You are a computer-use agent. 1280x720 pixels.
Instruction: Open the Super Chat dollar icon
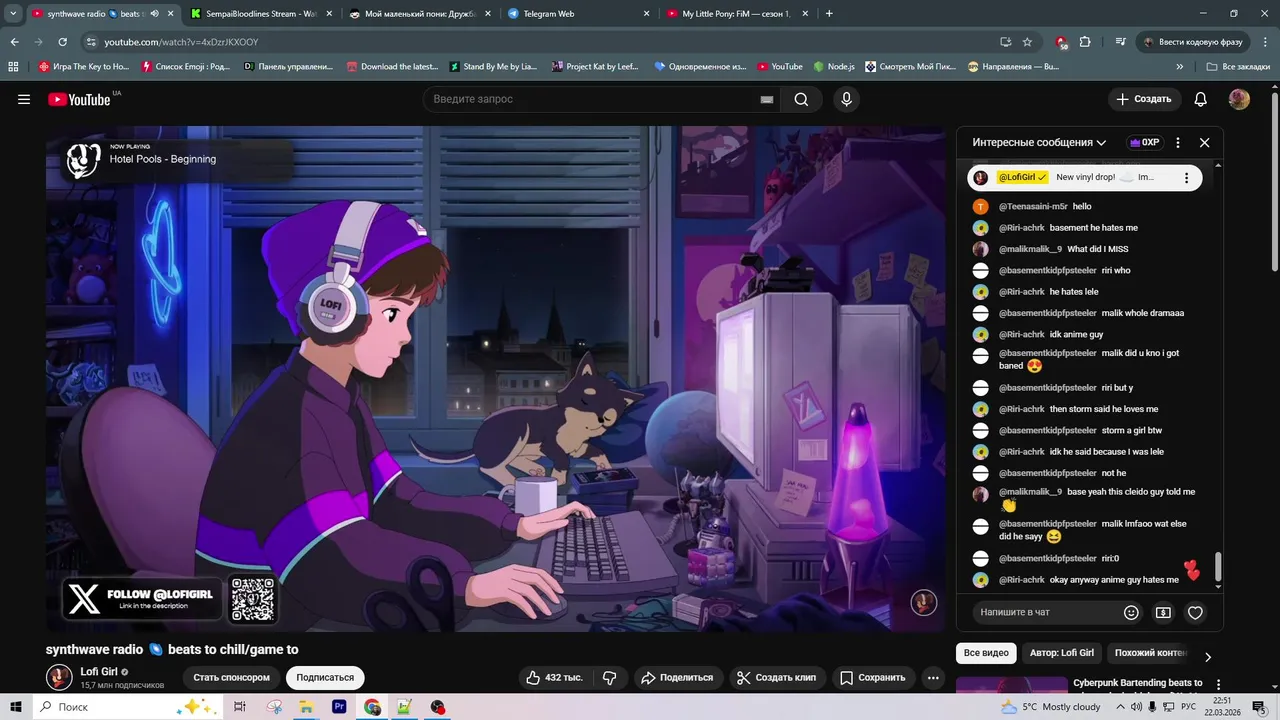tap(1163, 612)
